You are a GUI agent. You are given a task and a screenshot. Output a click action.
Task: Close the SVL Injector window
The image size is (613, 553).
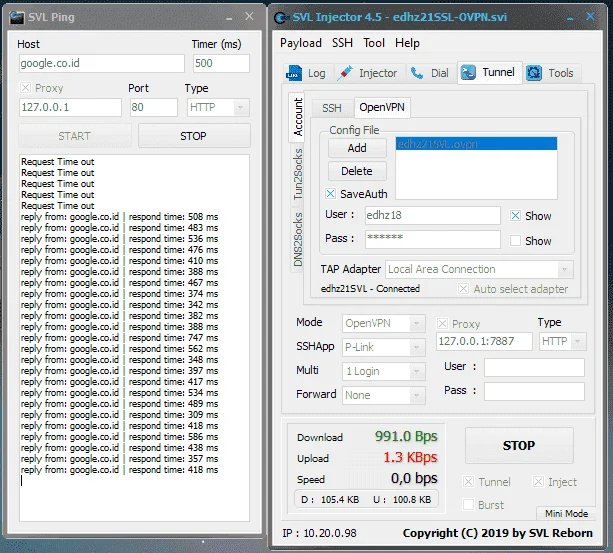click(x=590, y=16)
